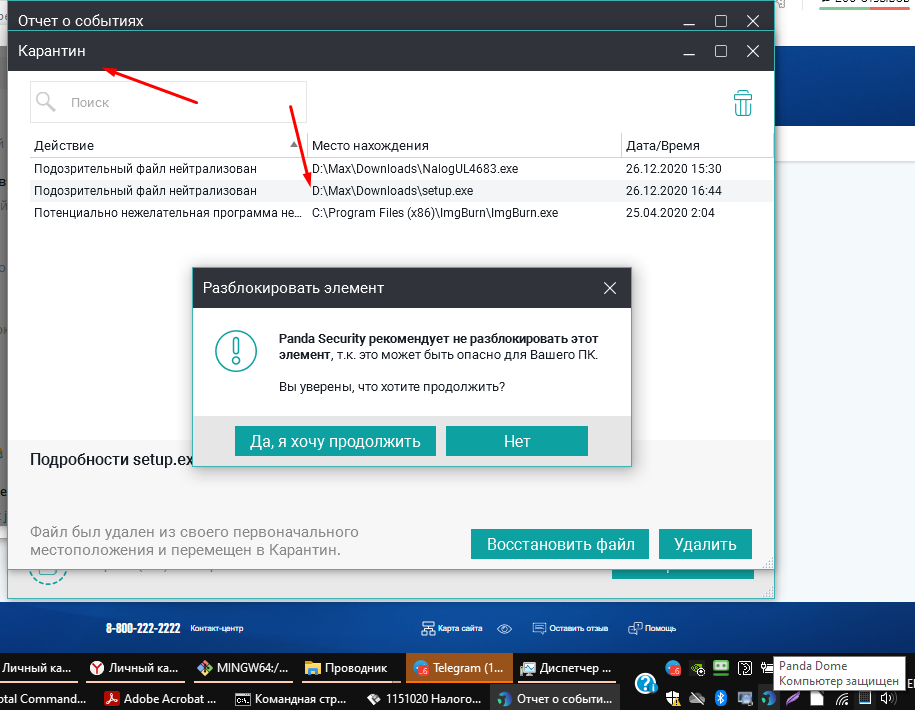
Task: Select the NalogUL4683.exe quarantine row
Action: (401, 169)
